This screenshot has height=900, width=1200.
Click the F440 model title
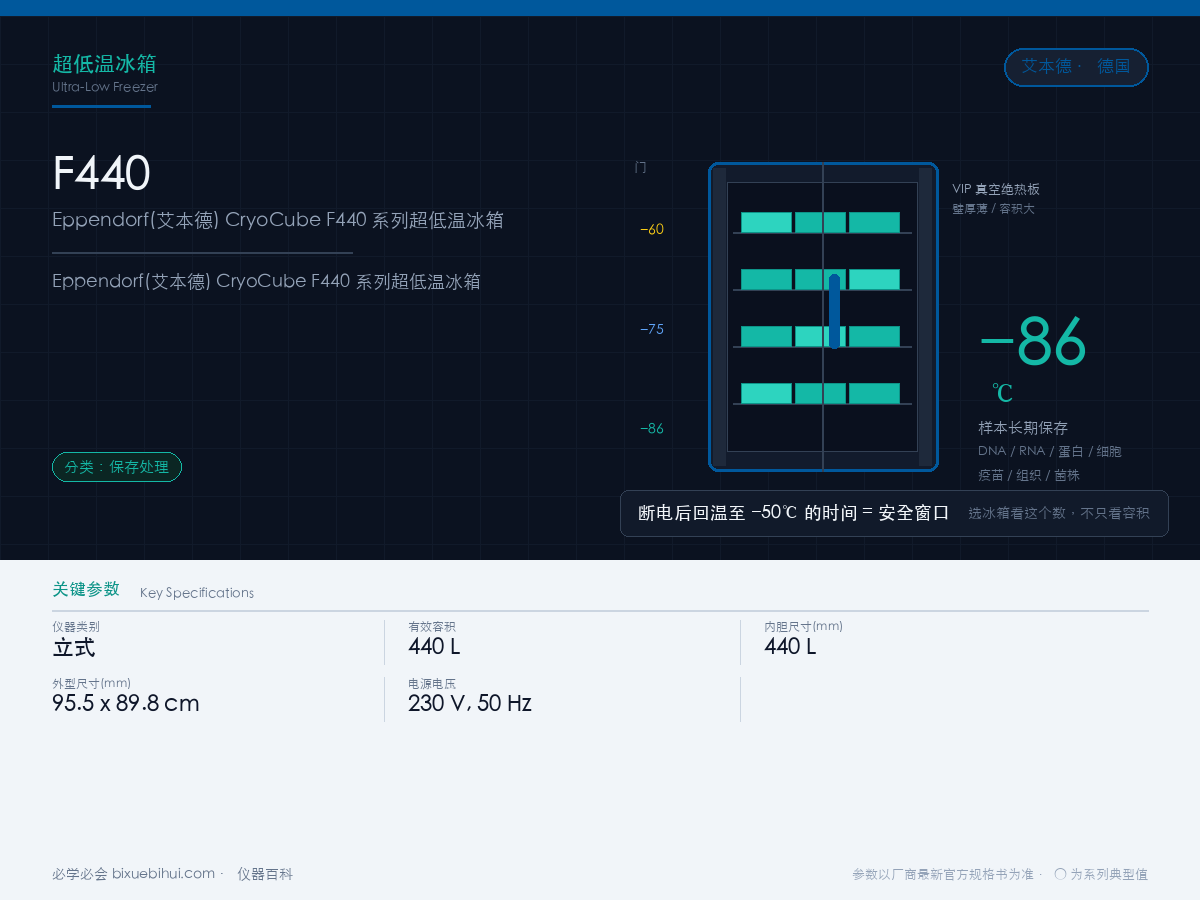click(101, 174)
